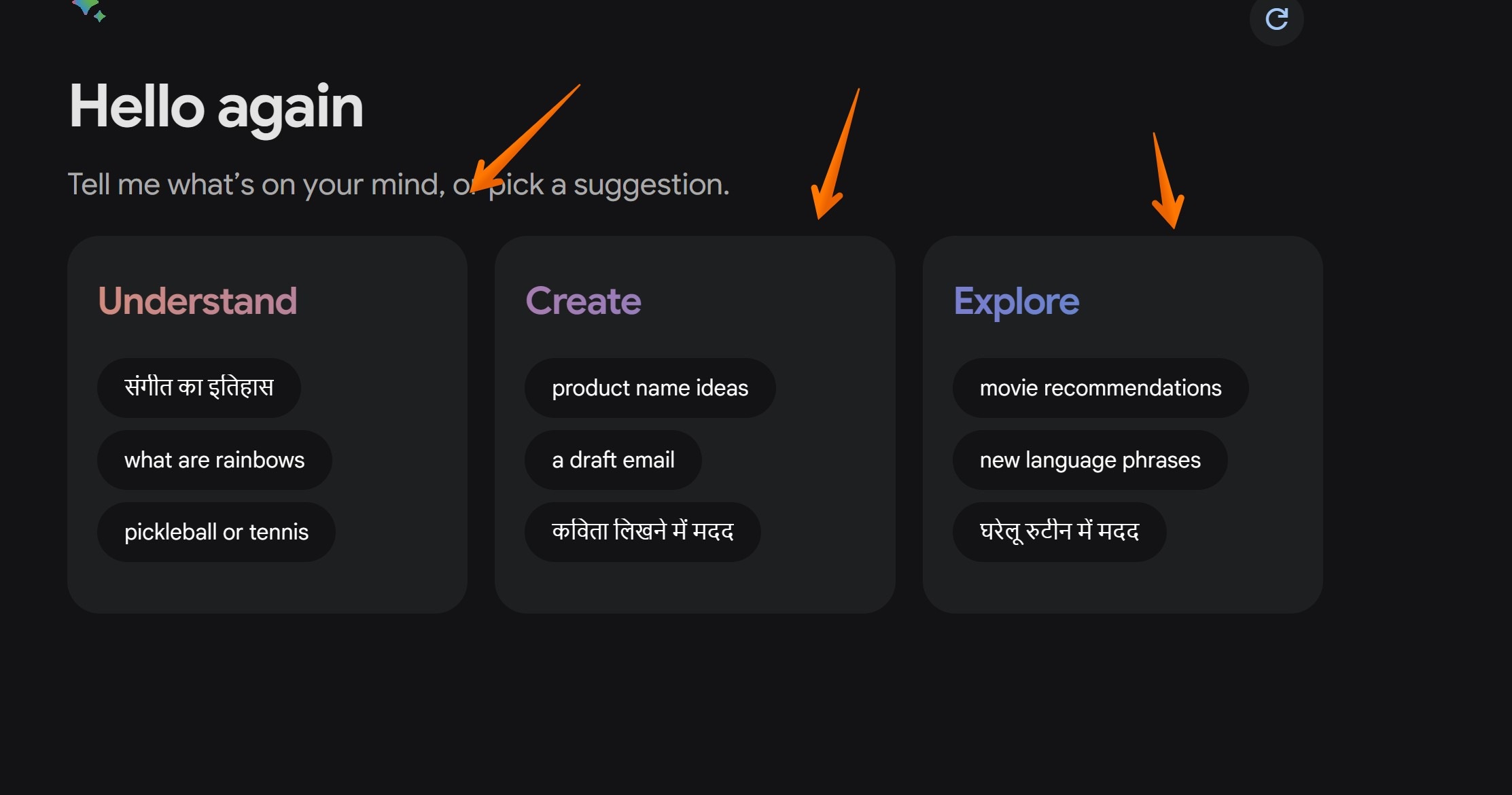Screen dimensions: 1512x795
Task: Click the 'Hello again' greeting title
Action: [216, 107]
